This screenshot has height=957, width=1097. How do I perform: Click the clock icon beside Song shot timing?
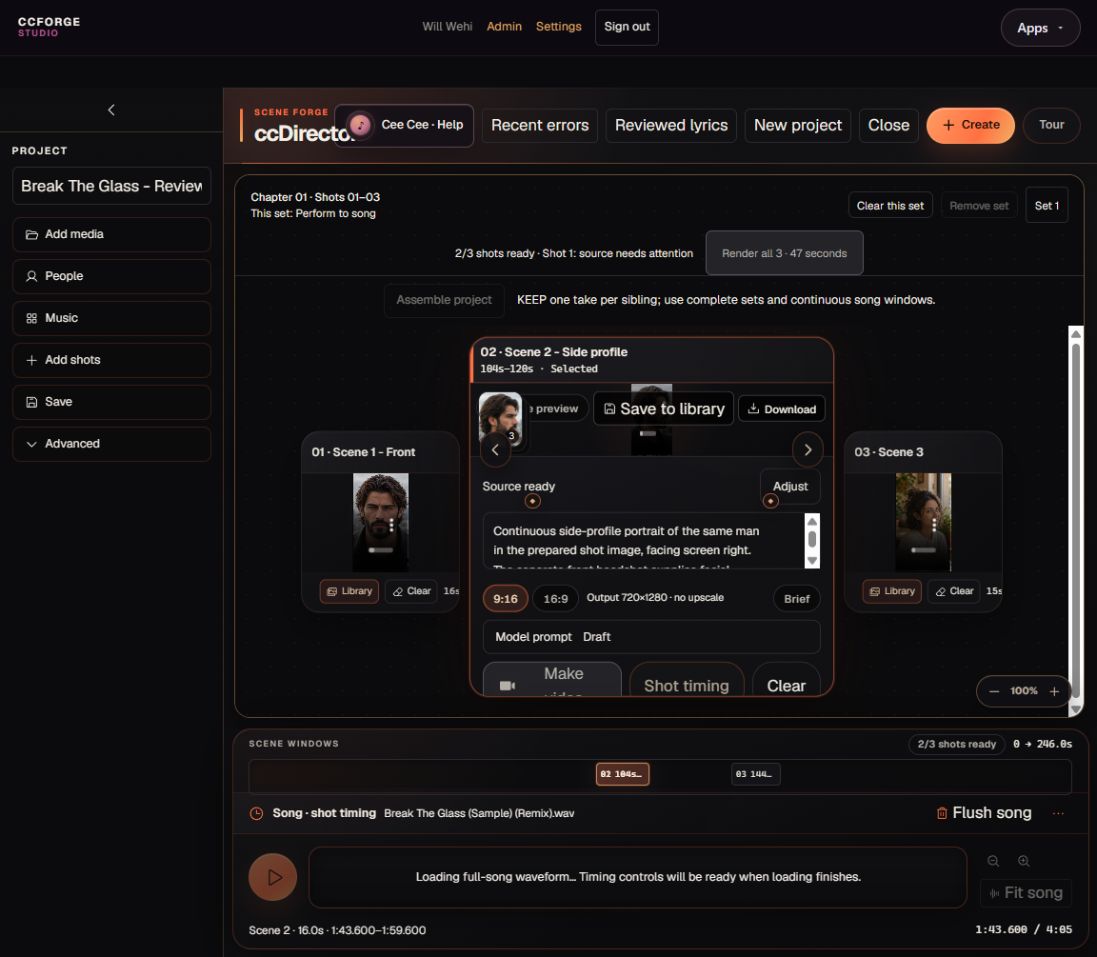tap(257, 814)
